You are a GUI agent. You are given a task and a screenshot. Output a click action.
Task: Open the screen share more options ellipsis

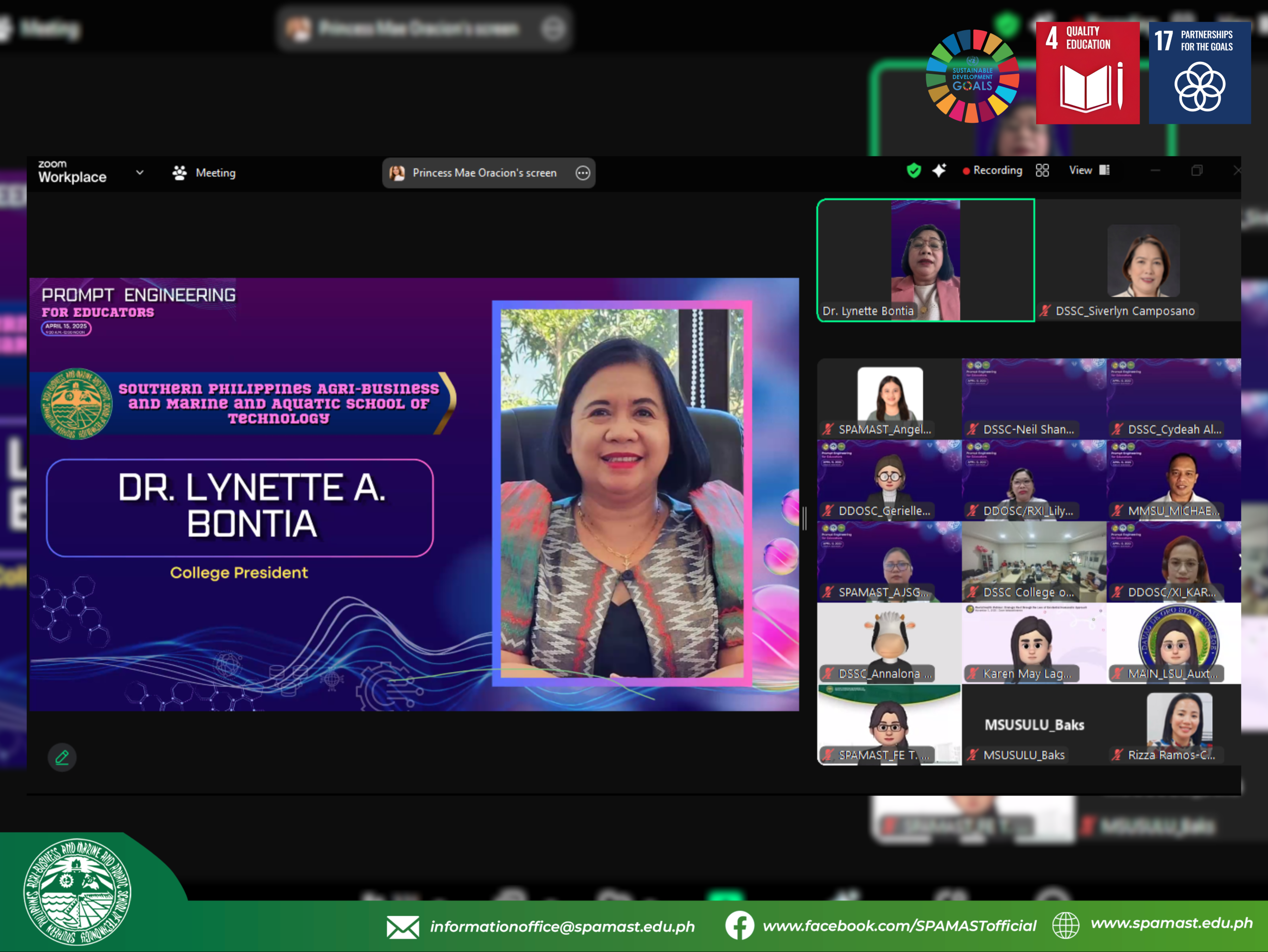click(x=582, y=173)
